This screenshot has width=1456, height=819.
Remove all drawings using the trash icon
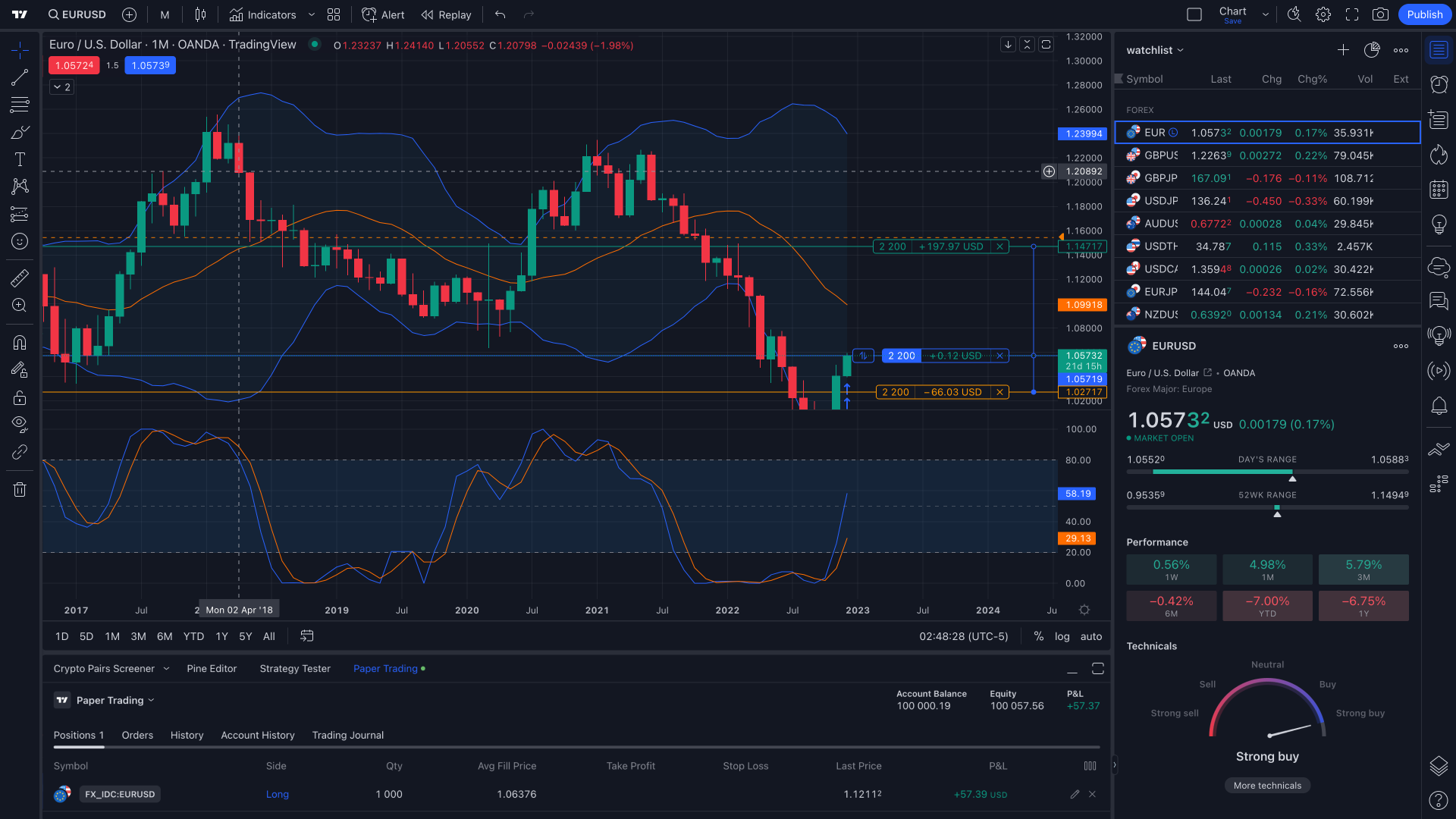point(19,489)
